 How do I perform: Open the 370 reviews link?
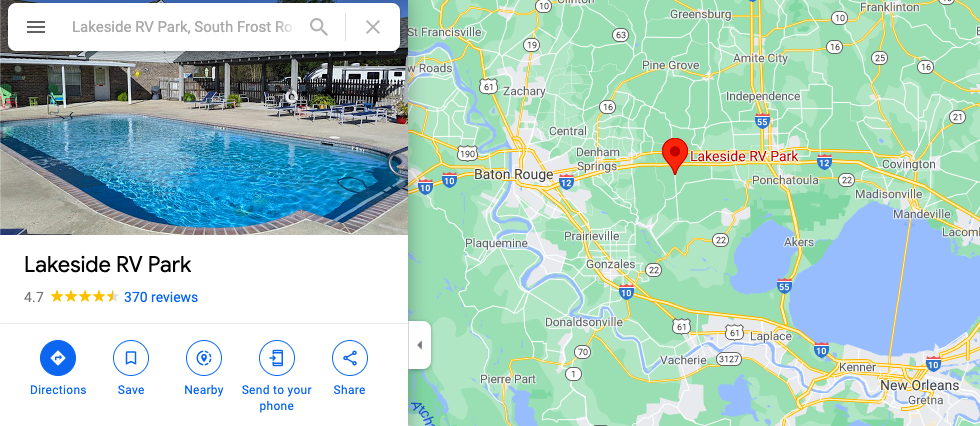pos(161,297)
